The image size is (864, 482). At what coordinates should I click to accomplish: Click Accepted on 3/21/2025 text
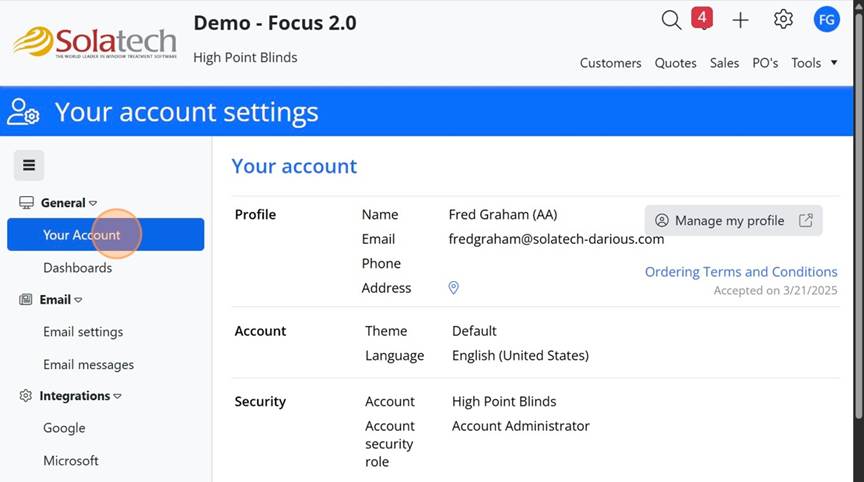[x=775, y=291]
